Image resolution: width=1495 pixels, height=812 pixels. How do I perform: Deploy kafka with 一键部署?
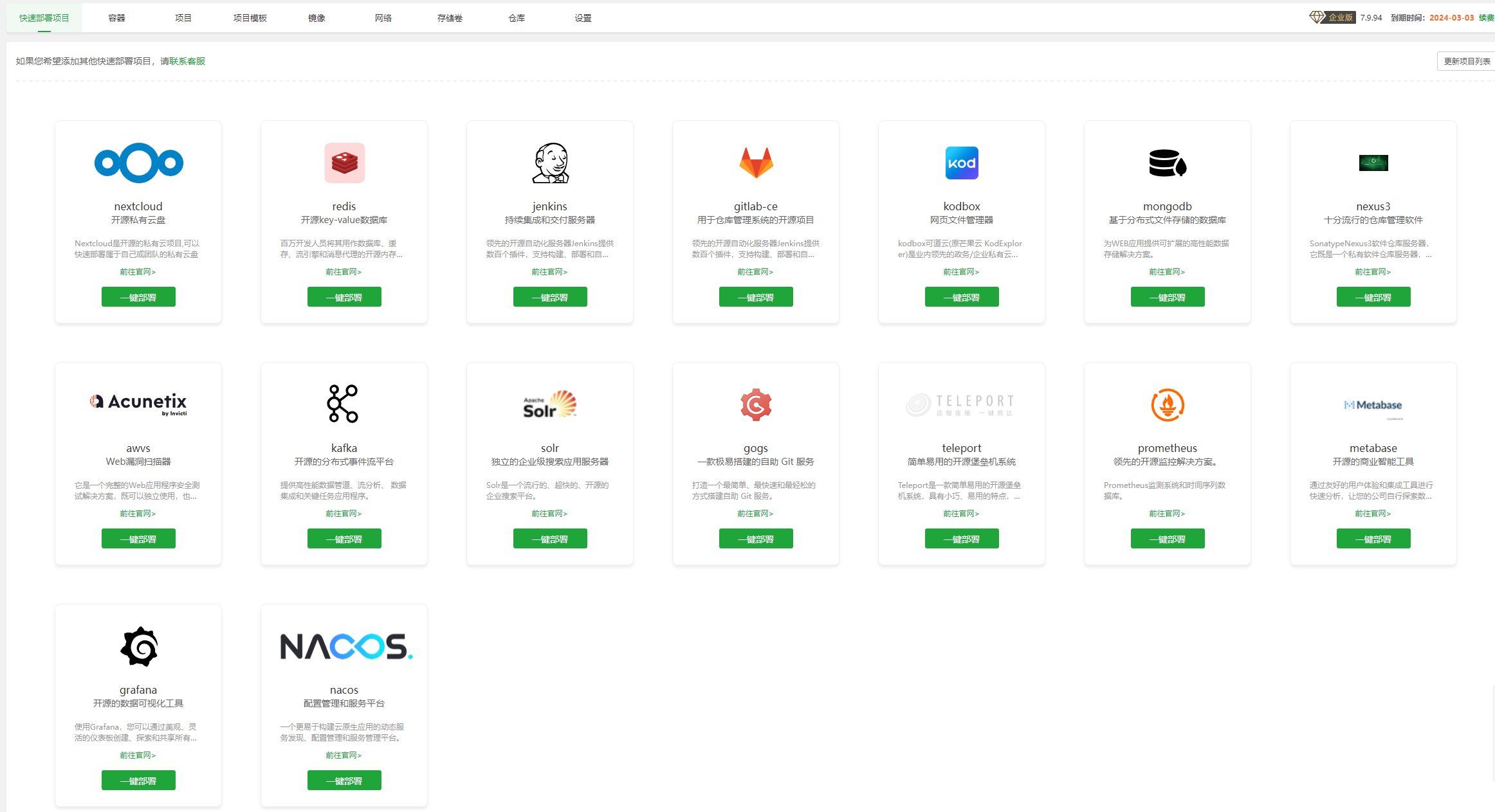(344, 539)
